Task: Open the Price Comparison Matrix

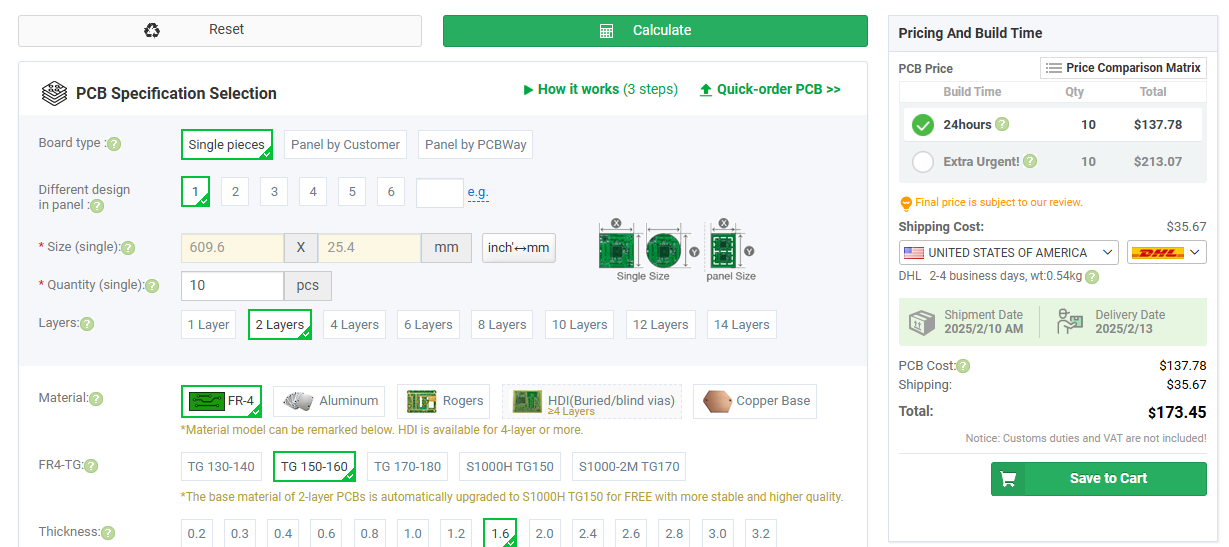Action: pyautogui.click(x=1123, y=68)
